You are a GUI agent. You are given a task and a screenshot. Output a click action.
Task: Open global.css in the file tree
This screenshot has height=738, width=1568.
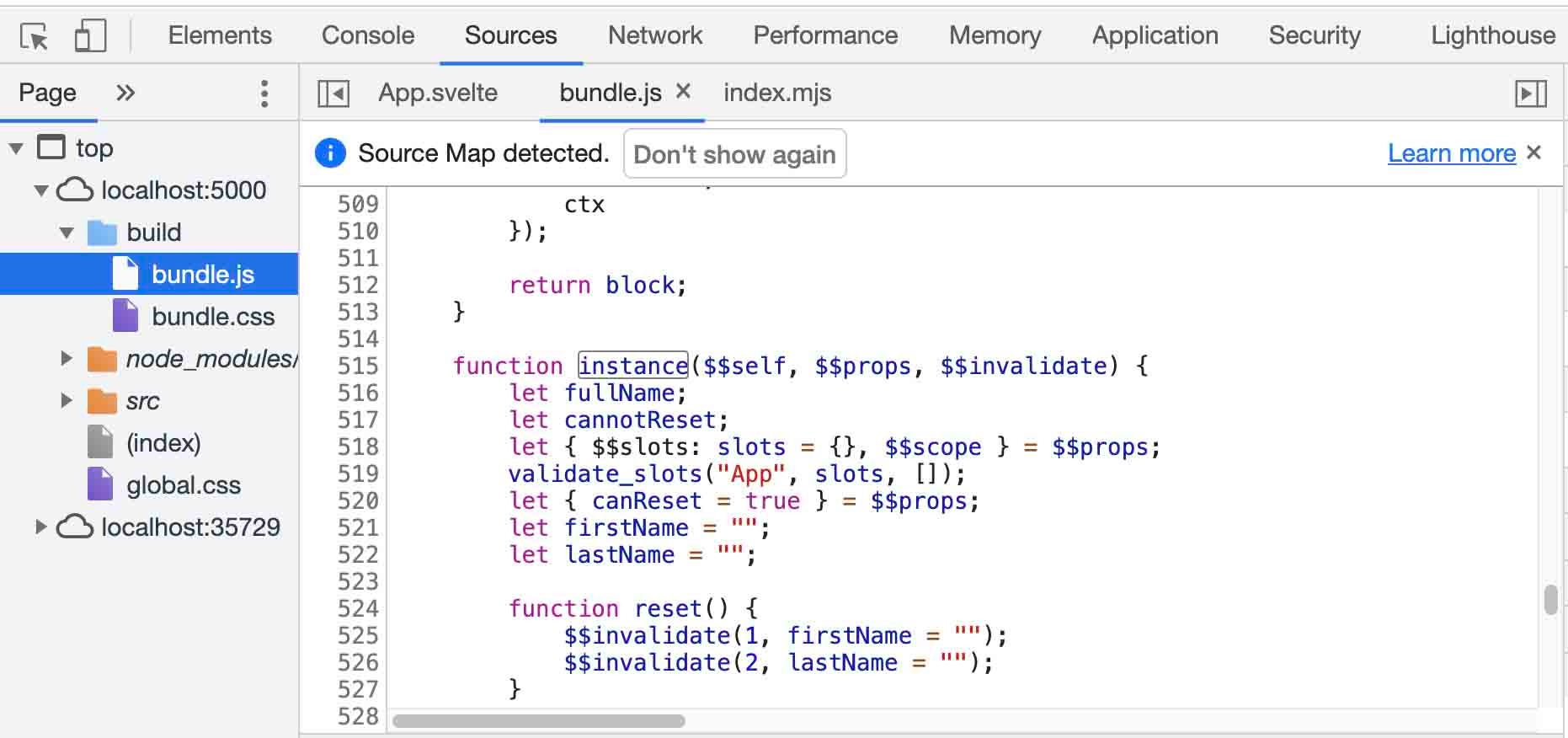183,485
